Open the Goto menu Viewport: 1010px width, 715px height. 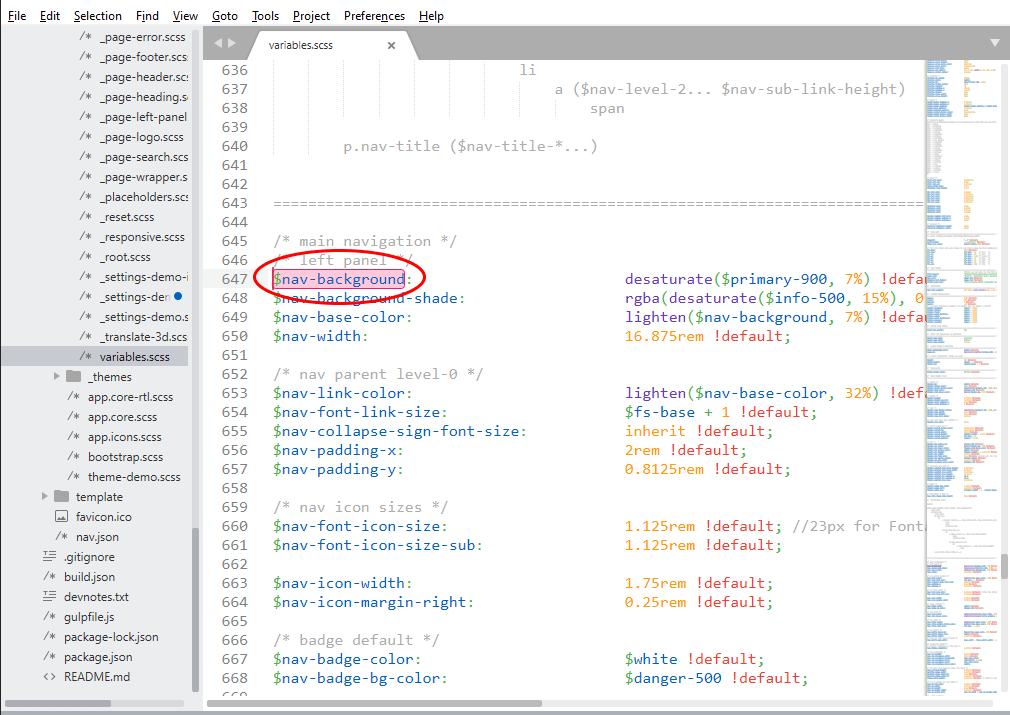tap(225, 16)
